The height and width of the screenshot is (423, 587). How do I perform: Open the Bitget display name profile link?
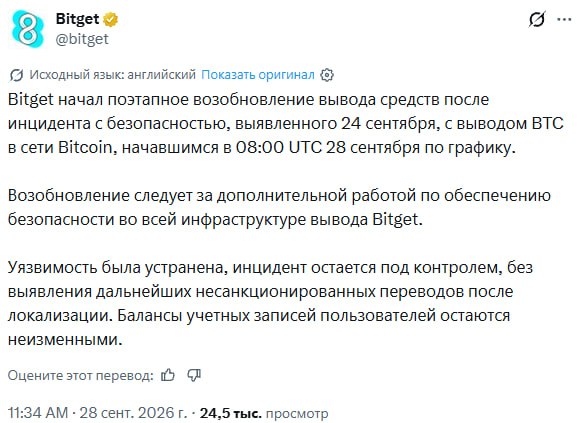coord(77,19)
